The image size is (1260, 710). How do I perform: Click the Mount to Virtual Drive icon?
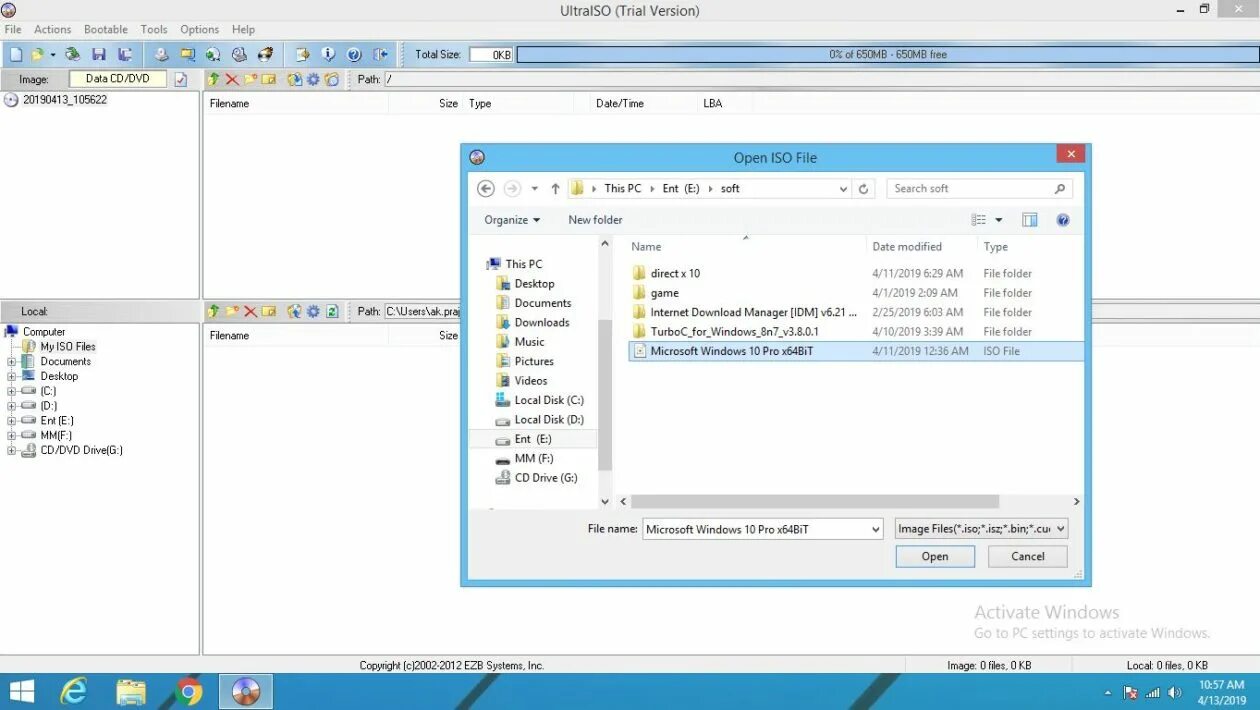239,54
